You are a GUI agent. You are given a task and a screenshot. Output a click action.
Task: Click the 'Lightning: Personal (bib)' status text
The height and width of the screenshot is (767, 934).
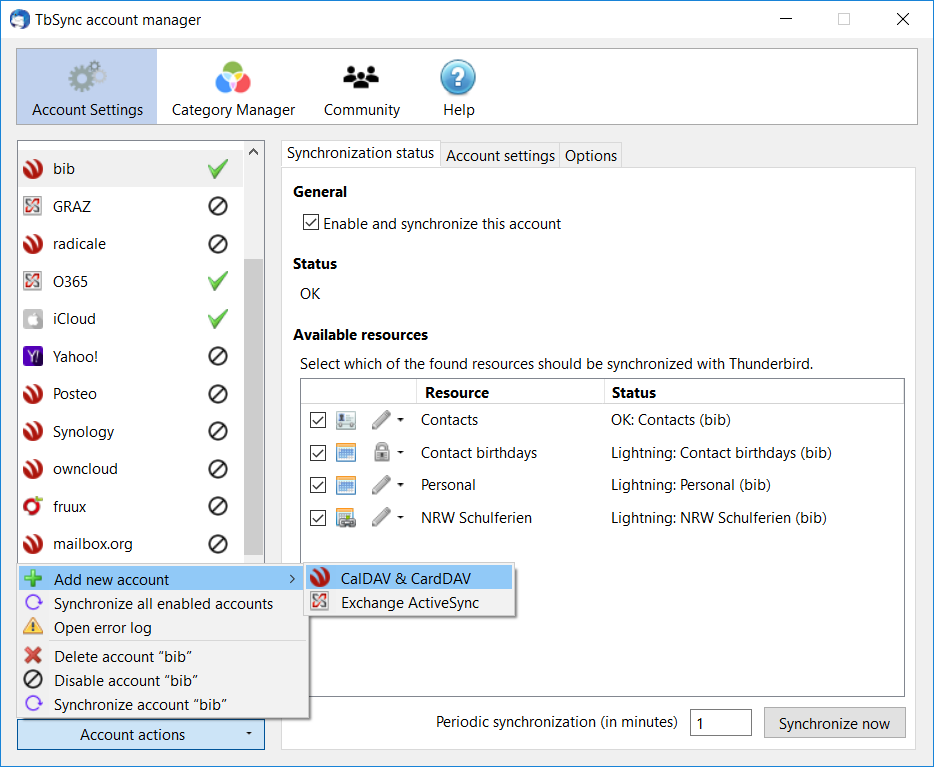(690, 485)
